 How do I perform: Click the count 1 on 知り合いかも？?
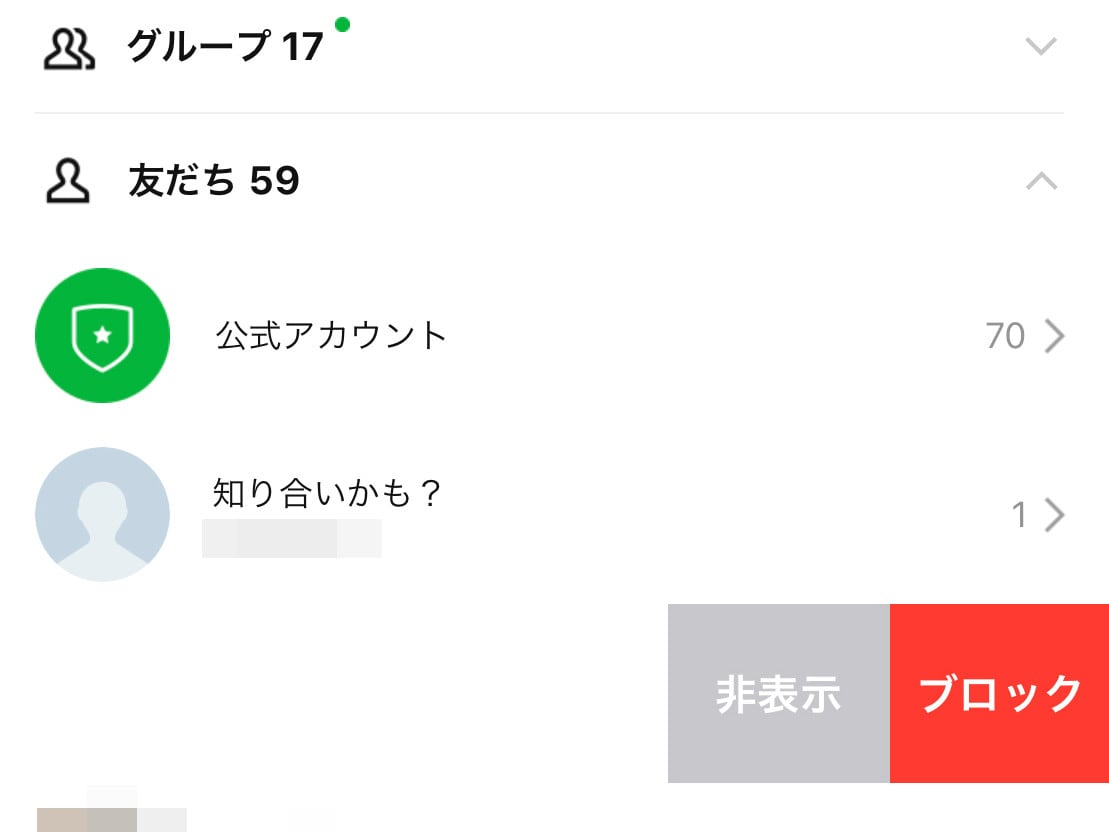click(x=1019, y=514)
